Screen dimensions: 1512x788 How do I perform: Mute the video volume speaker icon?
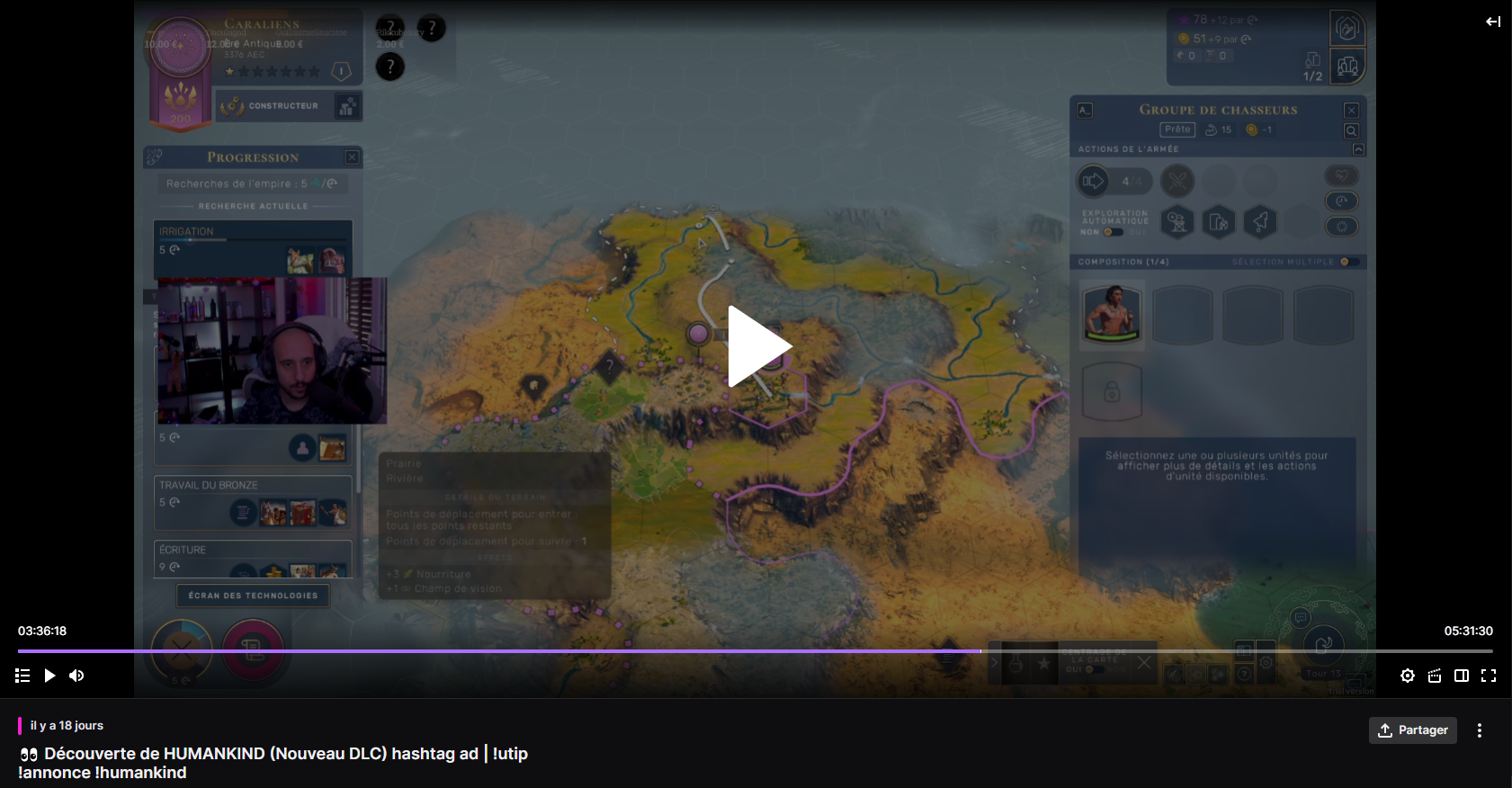(76, 676)
